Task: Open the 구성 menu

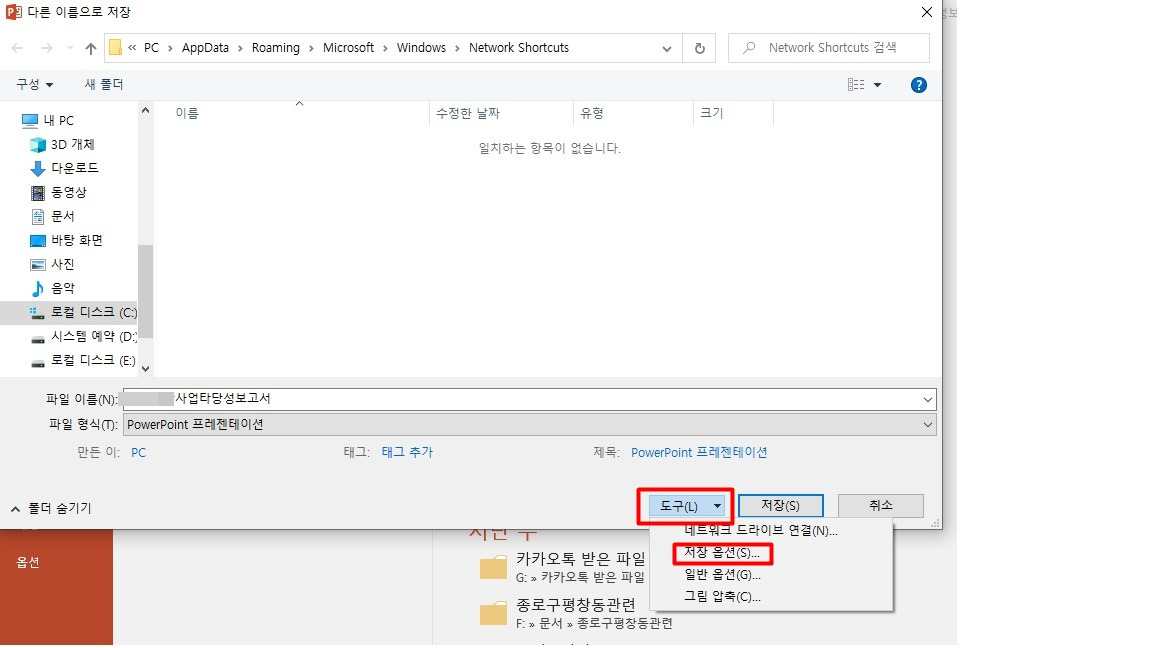Action: pyautogui.click(x=35, y=84)
